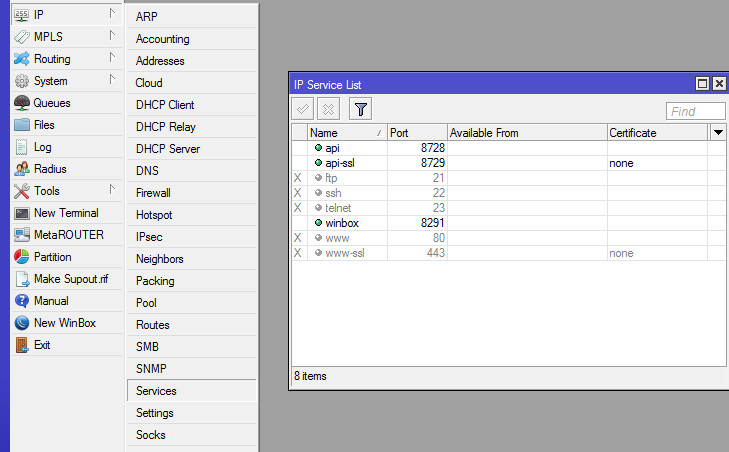Open the Files folder icon
This screenshot has width=729, height=452.
coord(22,125)
